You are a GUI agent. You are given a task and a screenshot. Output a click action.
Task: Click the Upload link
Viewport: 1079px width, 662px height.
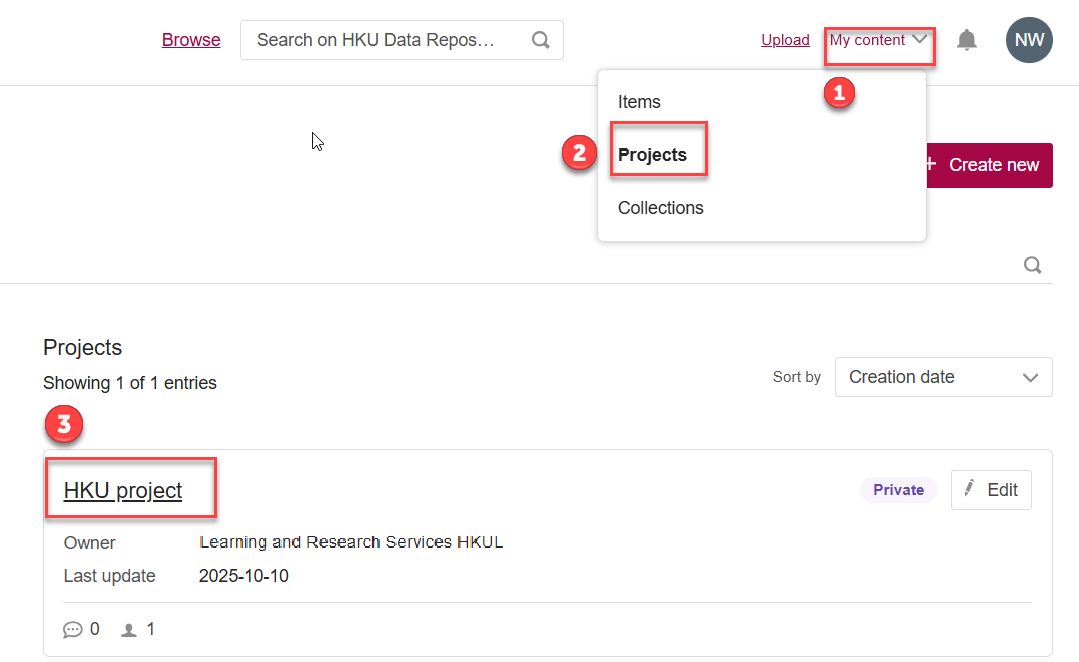pyautogui.click(x=785, y=40)
